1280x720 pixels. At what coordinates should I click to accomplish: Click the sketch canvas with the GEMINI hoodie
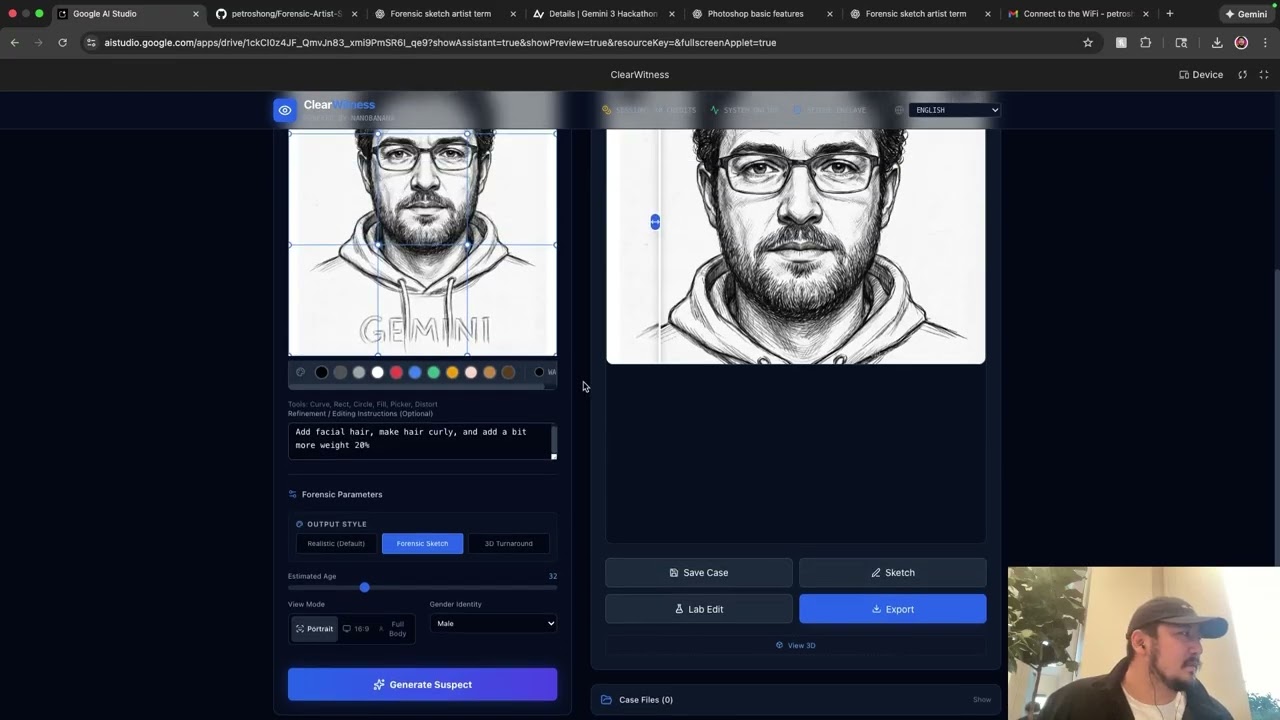tap(422, 243)
